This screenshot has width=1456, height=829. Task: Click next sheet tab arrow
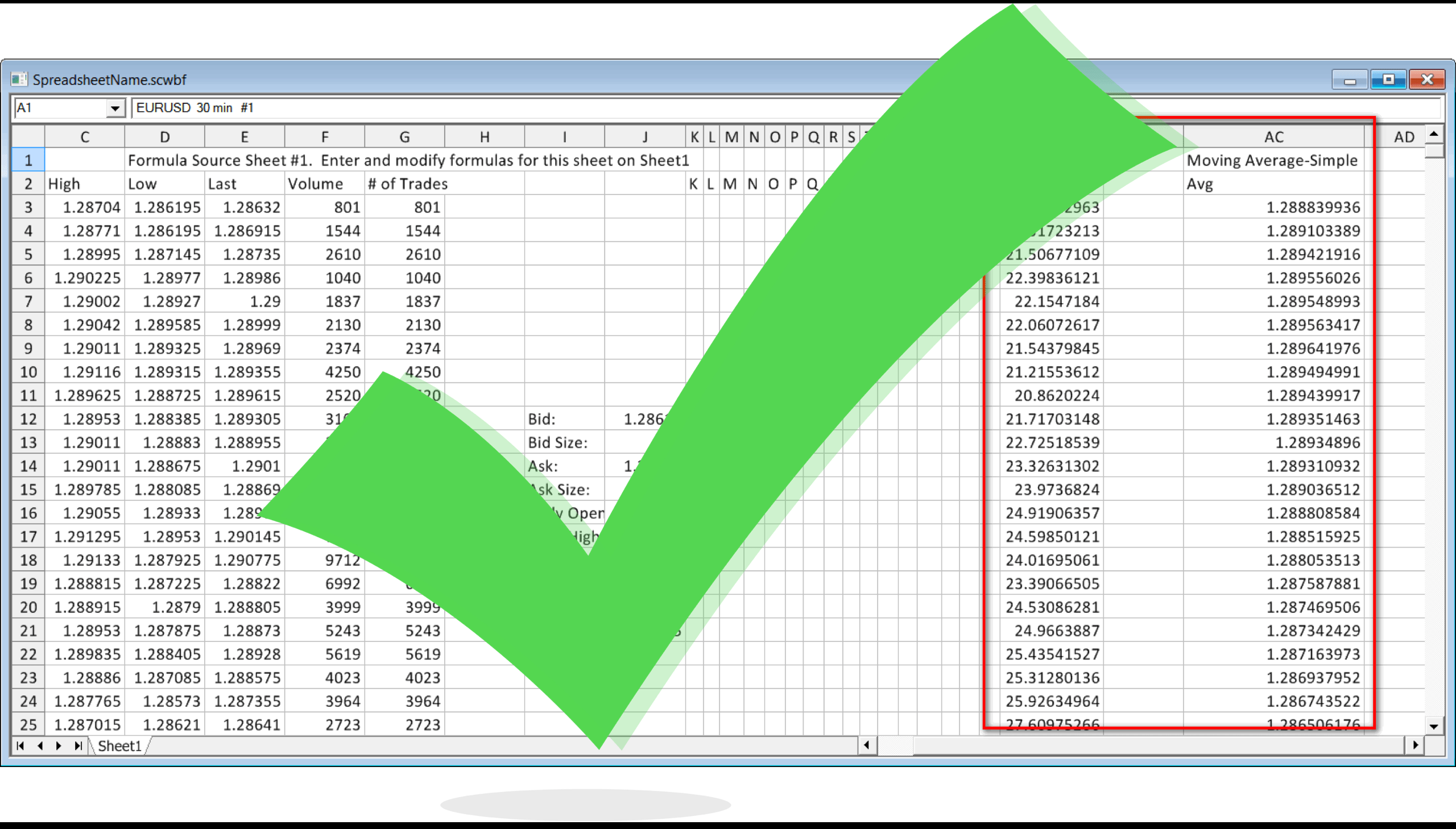click(x=59, y=746)
